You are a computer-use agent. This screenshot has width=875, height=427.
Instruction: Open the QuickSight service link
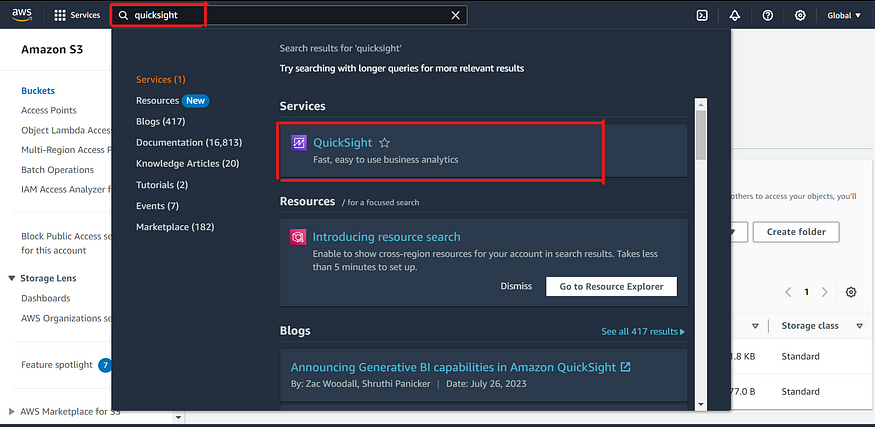pos(343,143)
